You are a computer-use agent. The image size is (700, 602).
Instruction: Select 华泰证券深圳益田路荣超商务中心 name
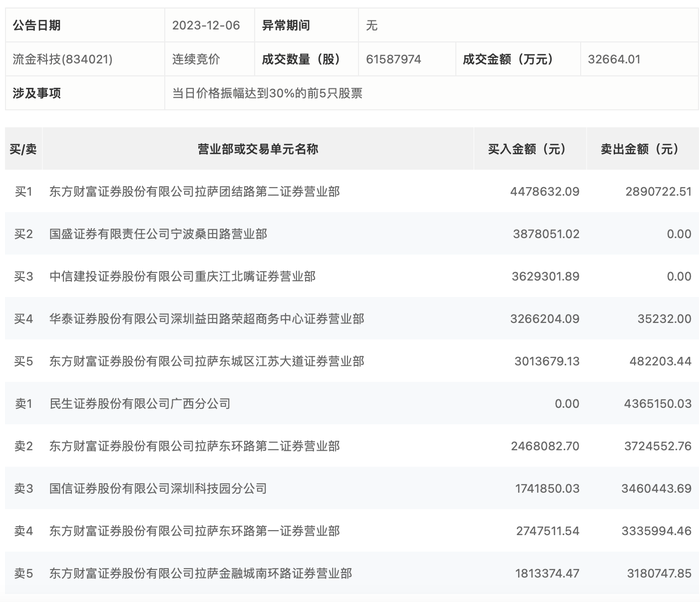click(207, 319)
